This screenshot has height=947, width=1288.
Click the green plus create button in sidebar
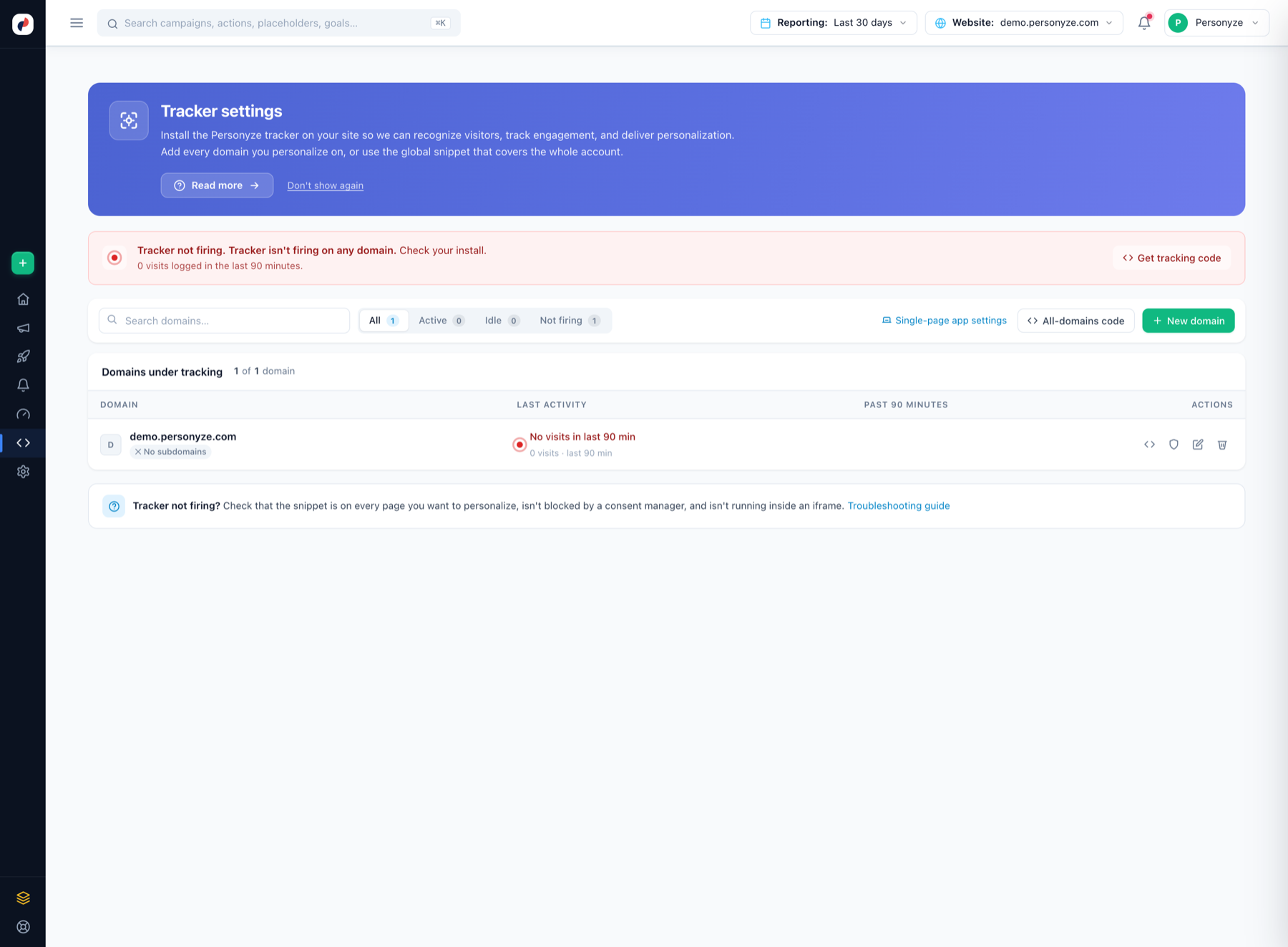click(23, 263)
